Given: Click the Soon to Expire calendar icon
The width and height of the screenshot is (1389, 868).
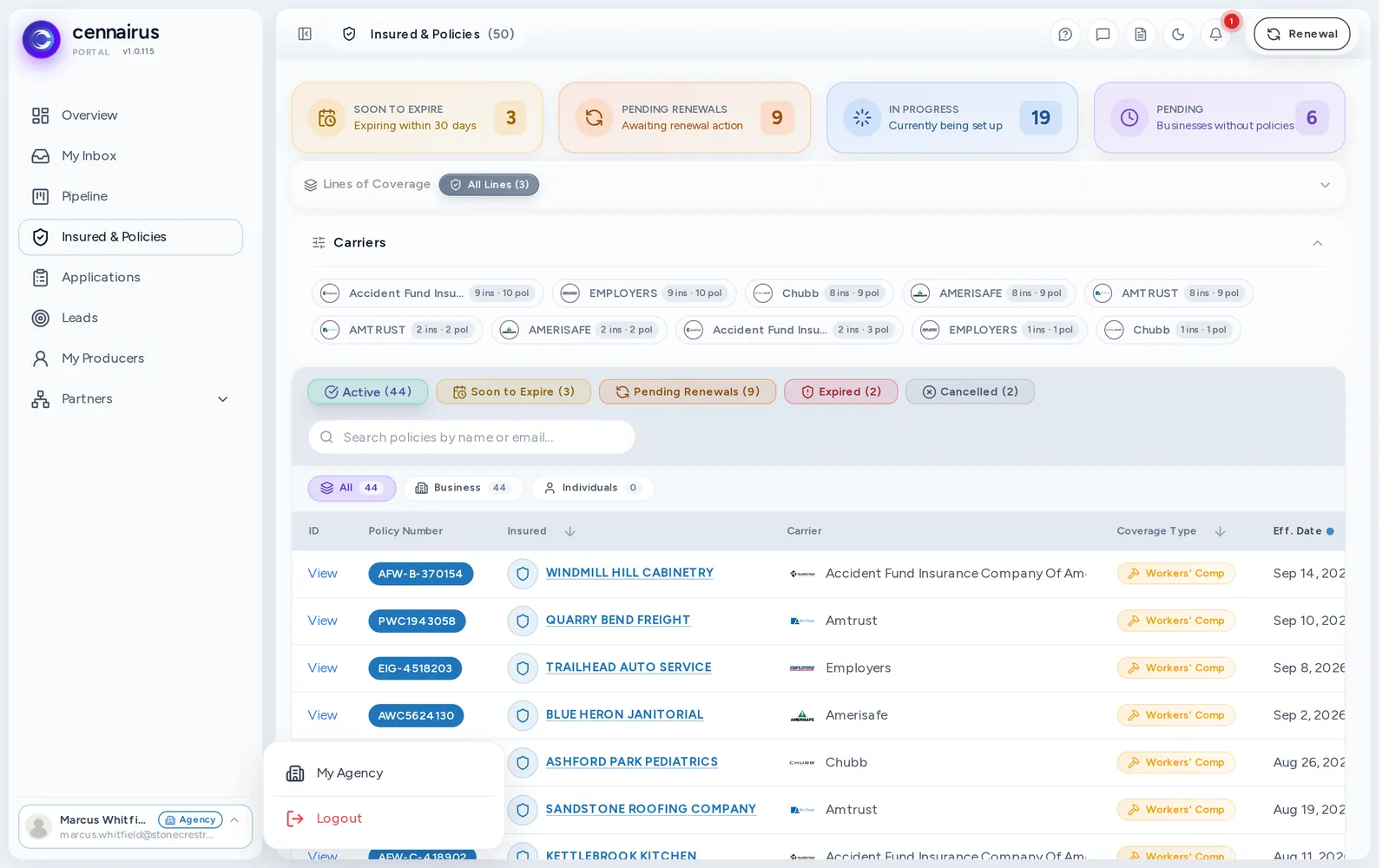Looking at the screenshot, I should (x=326, y=118).
